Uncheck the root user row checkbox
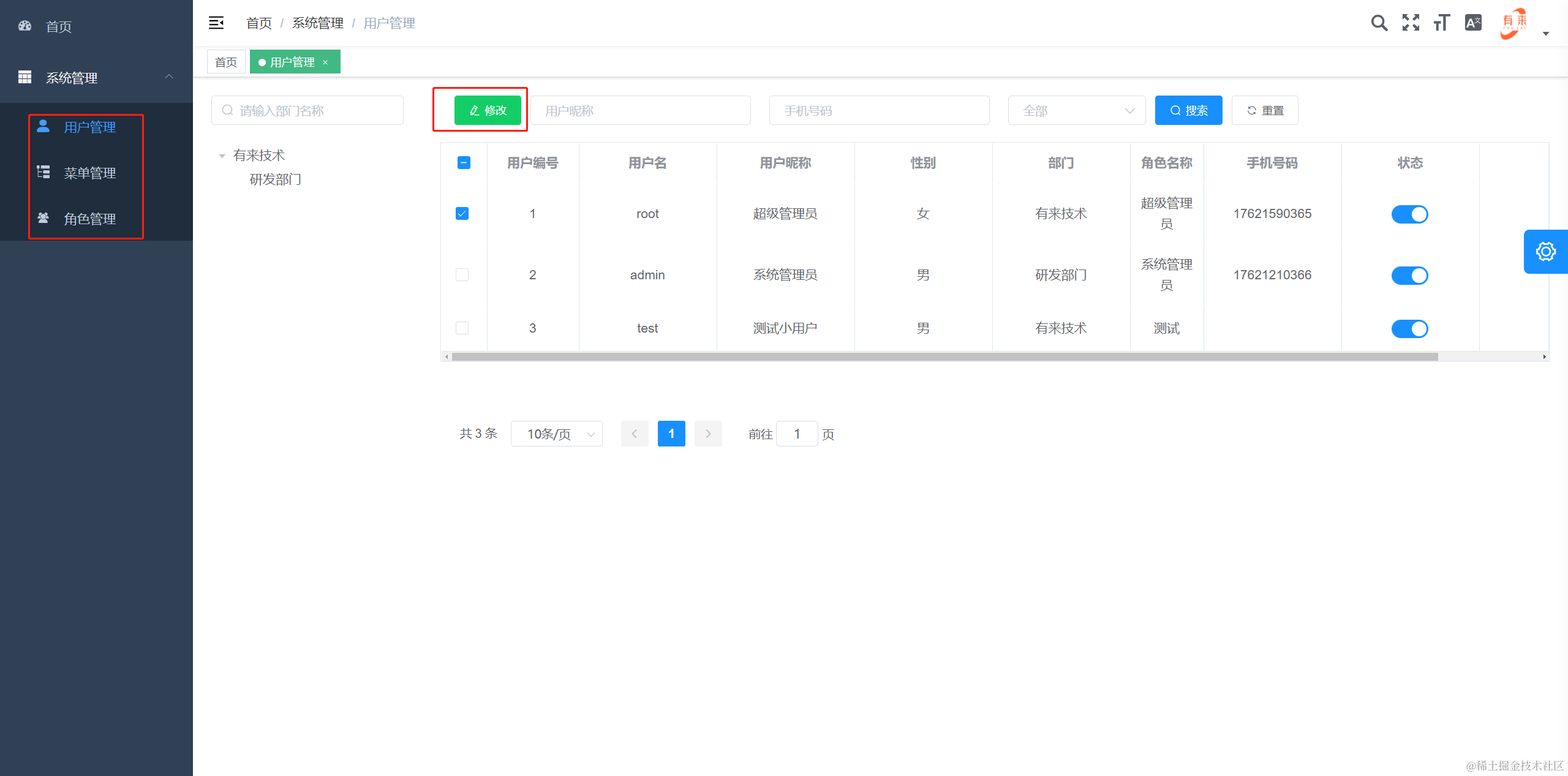The image size is (1568, 776). point(462,214)
